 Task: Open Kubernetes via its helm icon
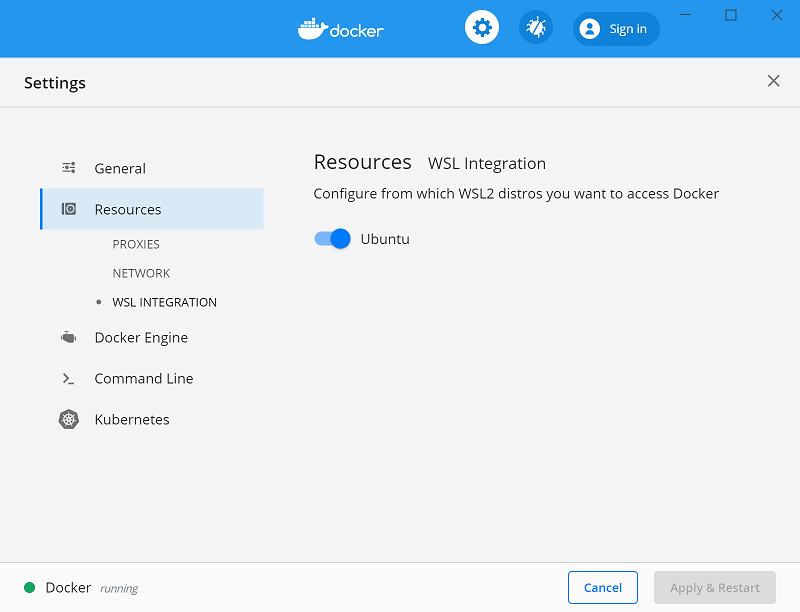[68, 419]
